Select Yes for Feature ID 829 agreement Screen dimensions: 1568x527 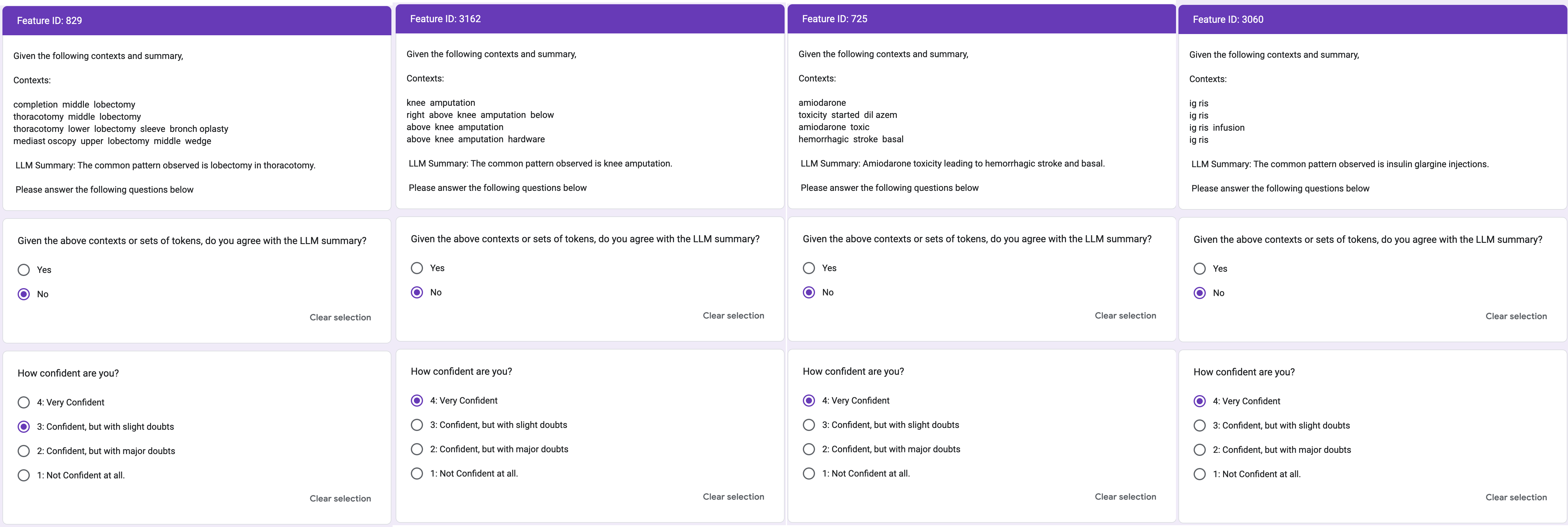point(24,270)
